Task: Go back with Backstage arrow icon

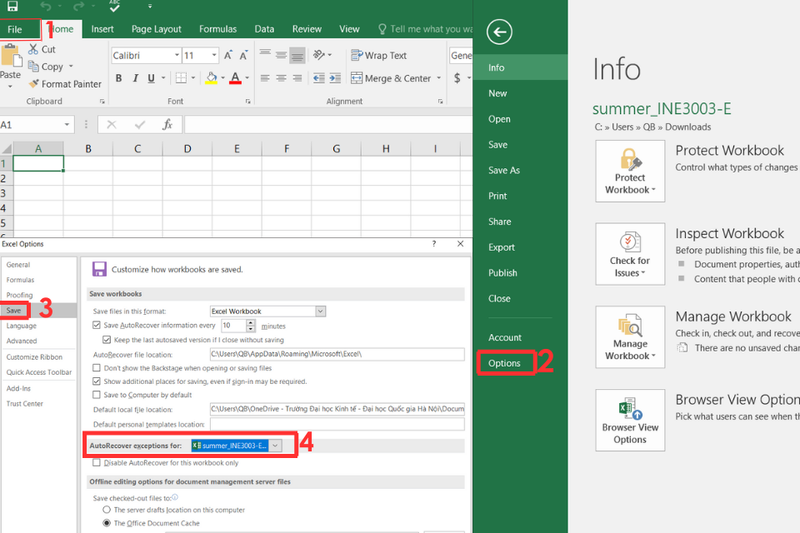Action: 499,32
